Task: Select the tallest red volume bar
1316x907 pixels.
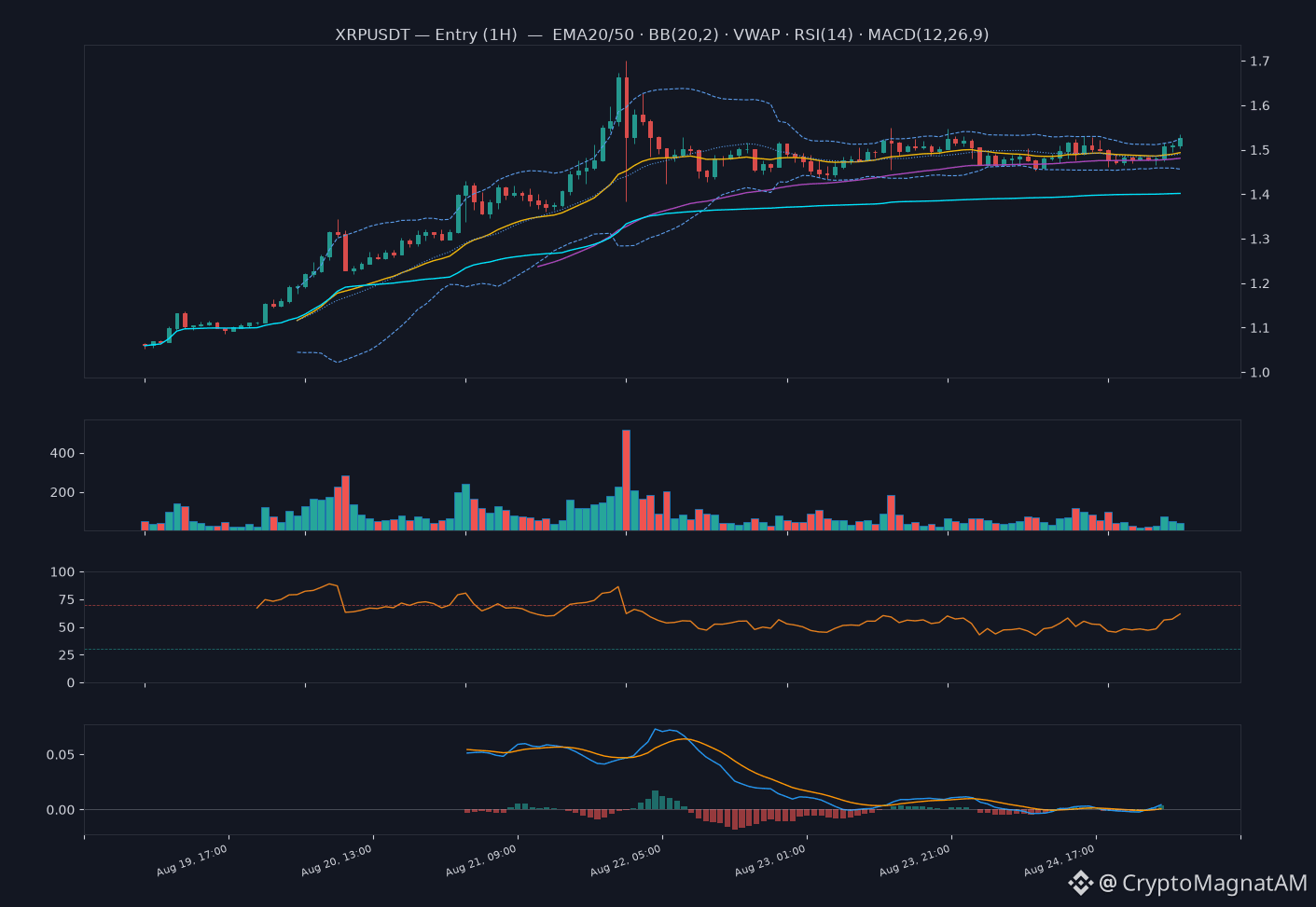Action: (x=626, y=480)
